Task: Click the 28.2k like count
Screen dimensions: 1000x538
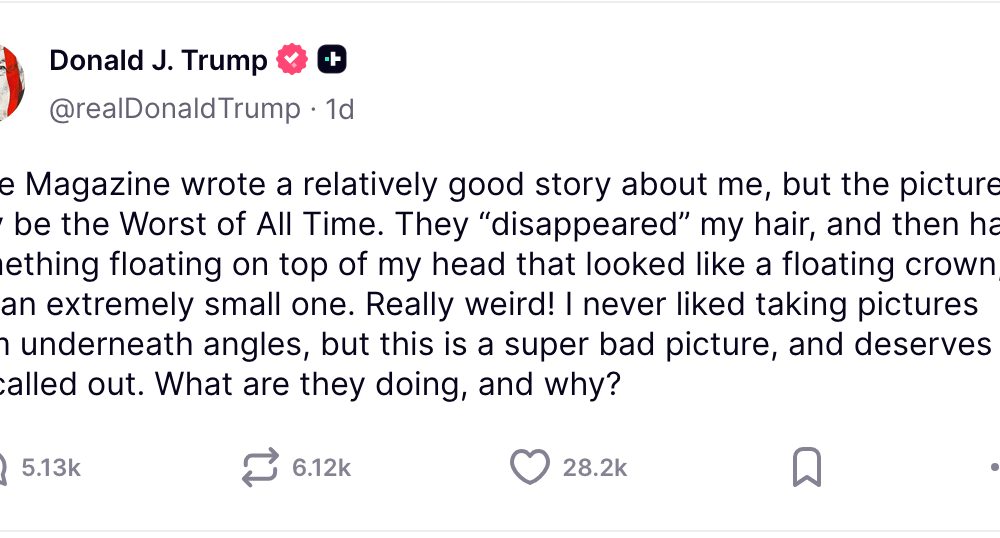Action: pos(595,467)
